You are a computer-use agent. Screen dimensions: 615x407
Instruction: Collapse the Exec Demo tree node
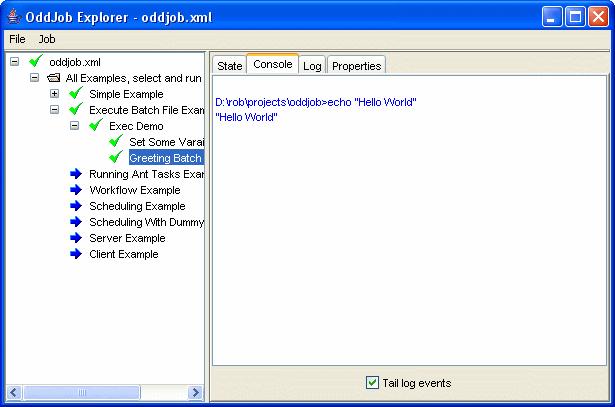(x=74, y=126)
